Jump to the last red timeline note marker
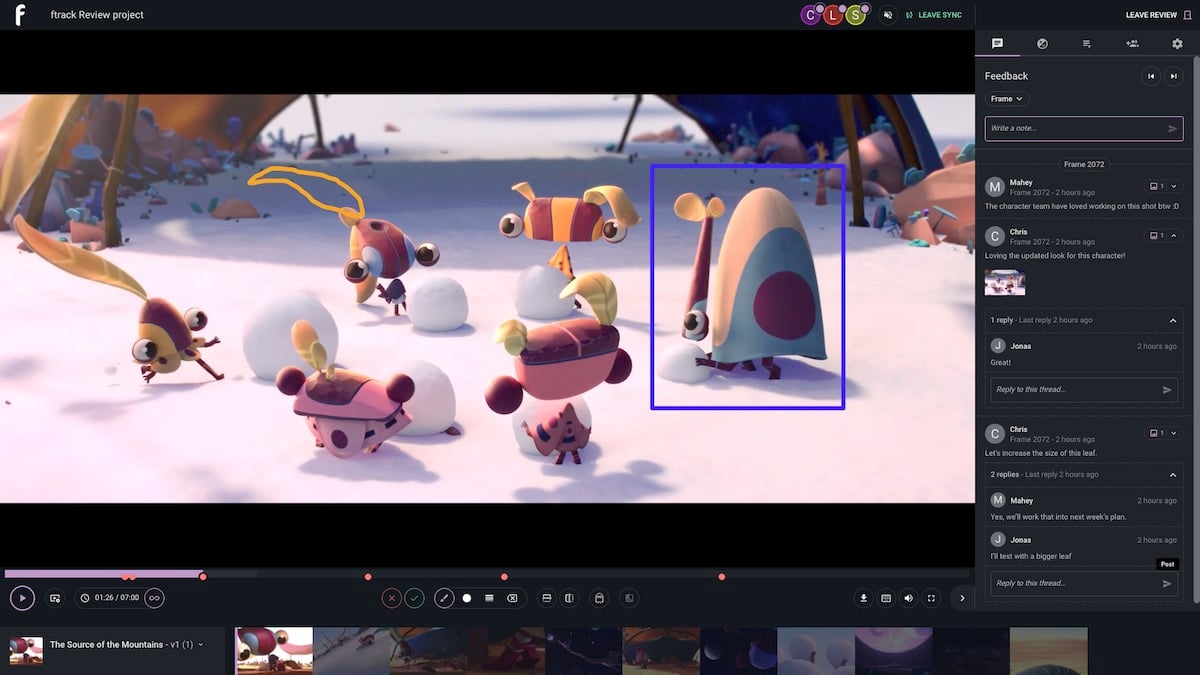 [x=722, y=576]
